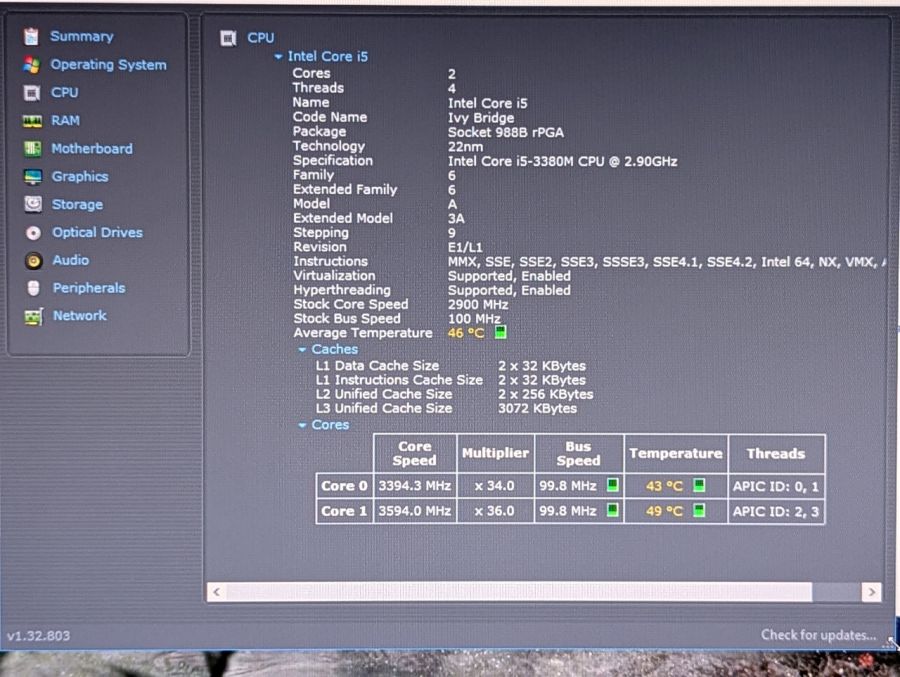Click the Audio speaker icon
This screenshot has width=900, height=677.
(33, 260)
